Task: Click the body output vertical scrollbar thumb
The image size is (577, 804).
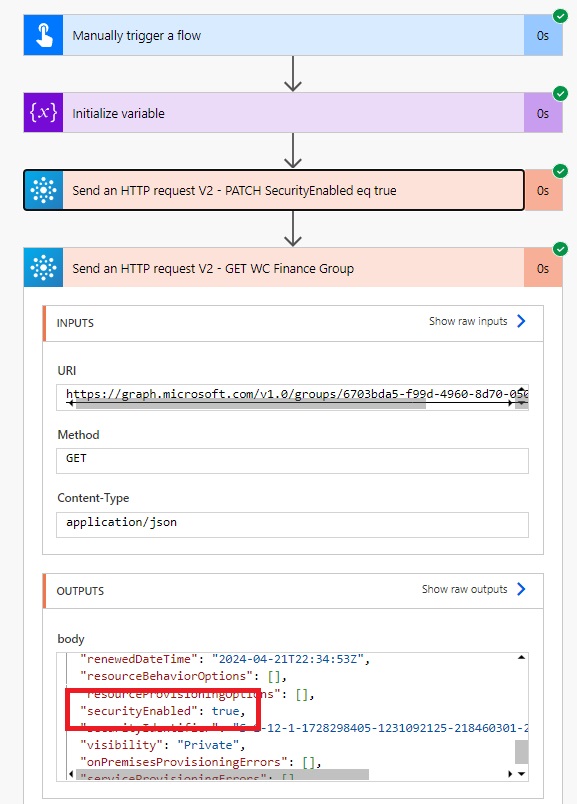Action: 521,752
